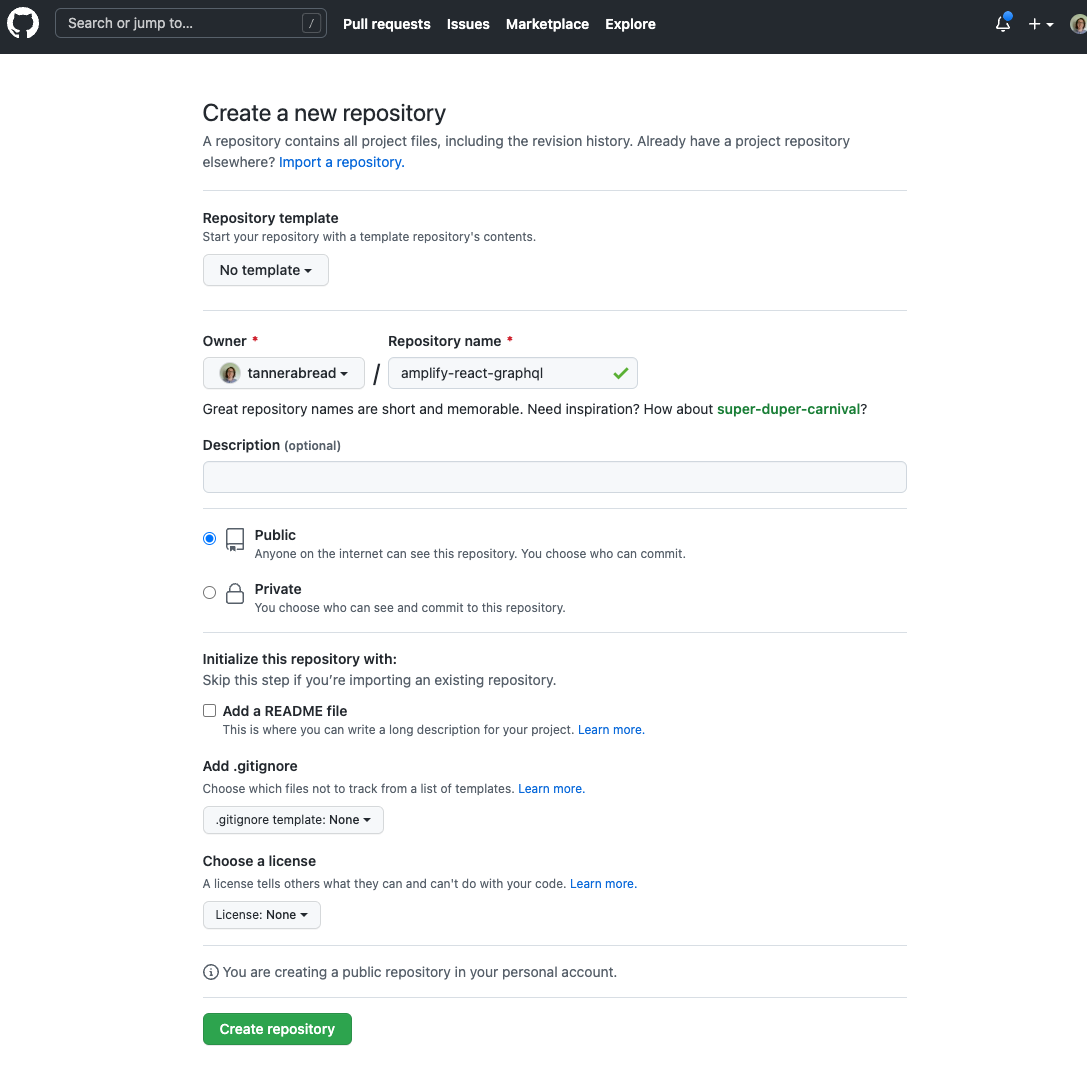Viewport: 1087px width, 1083px height.
Task: Click the public repository book icon
Action: point(235,540)
